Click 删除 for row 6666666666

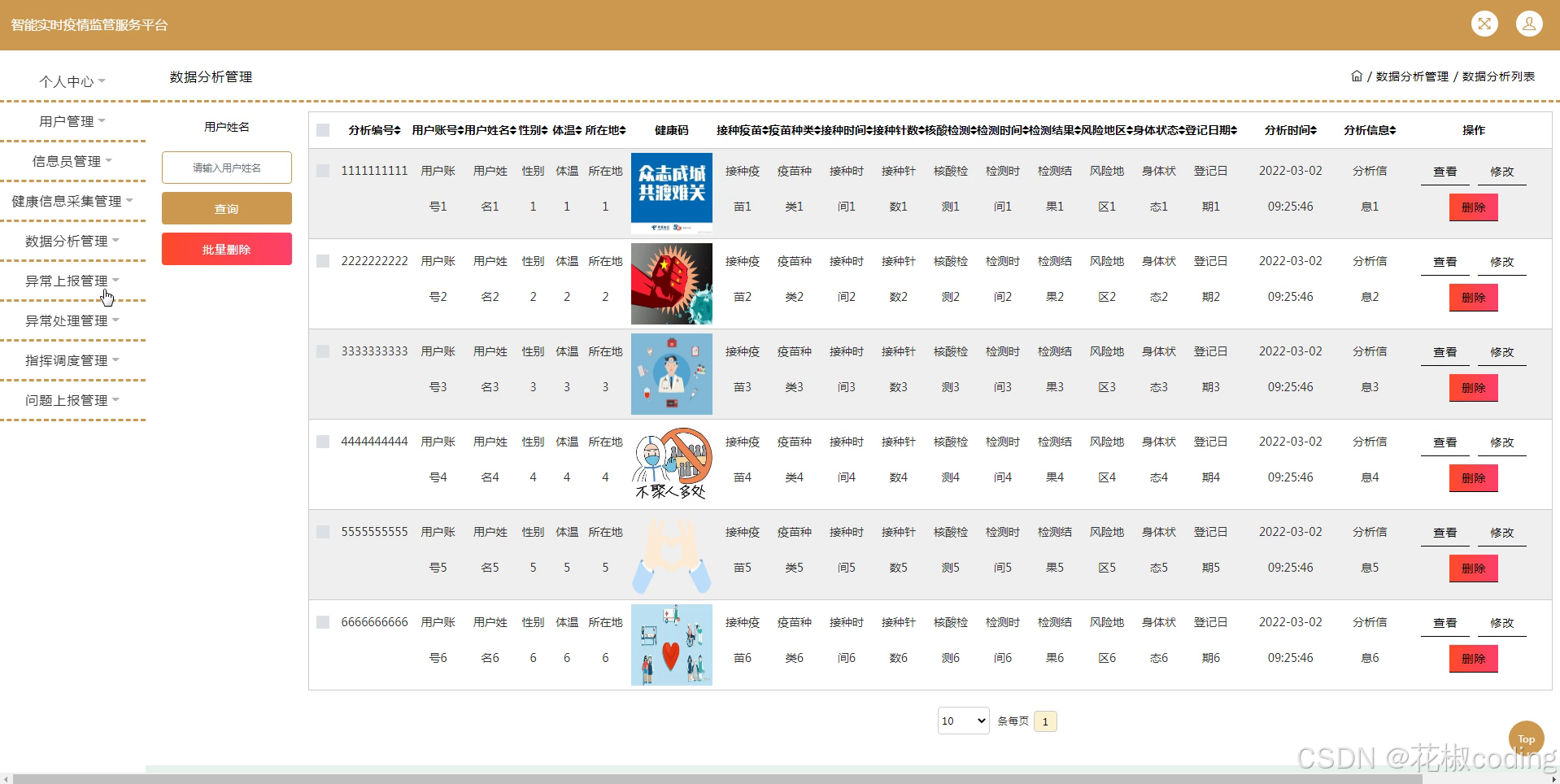tap(1474, 659)
